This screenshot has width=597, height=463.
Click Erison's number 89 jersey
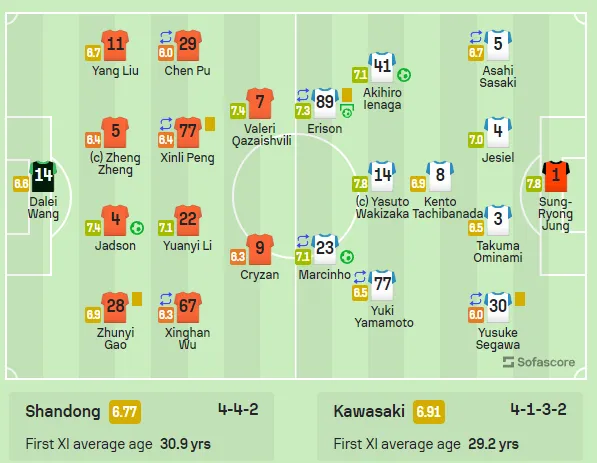click(x=325, y=103)
